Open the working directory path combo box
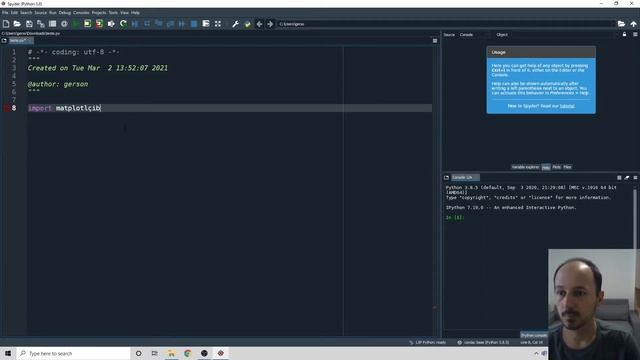The width and height of the screenshot is (640, 360). (x=446, y=24)
